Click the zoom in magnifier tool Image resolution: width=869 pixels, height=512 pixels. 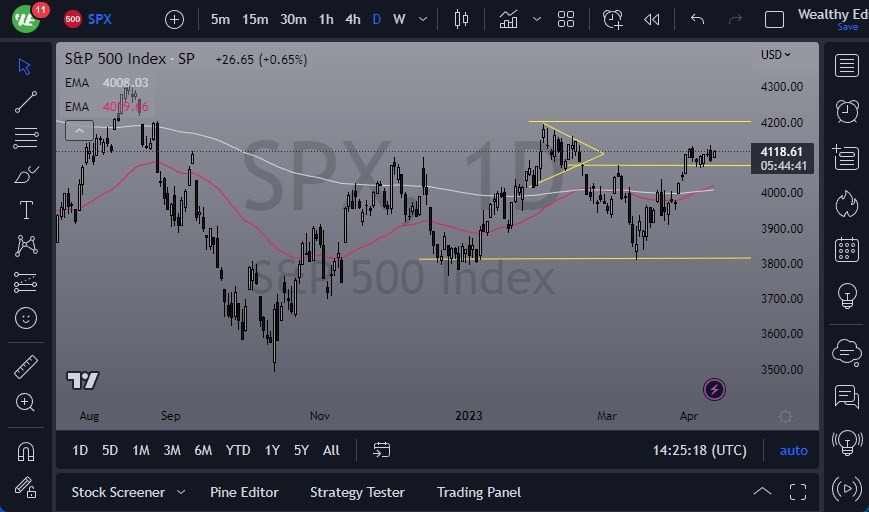[x=26, y=402]
